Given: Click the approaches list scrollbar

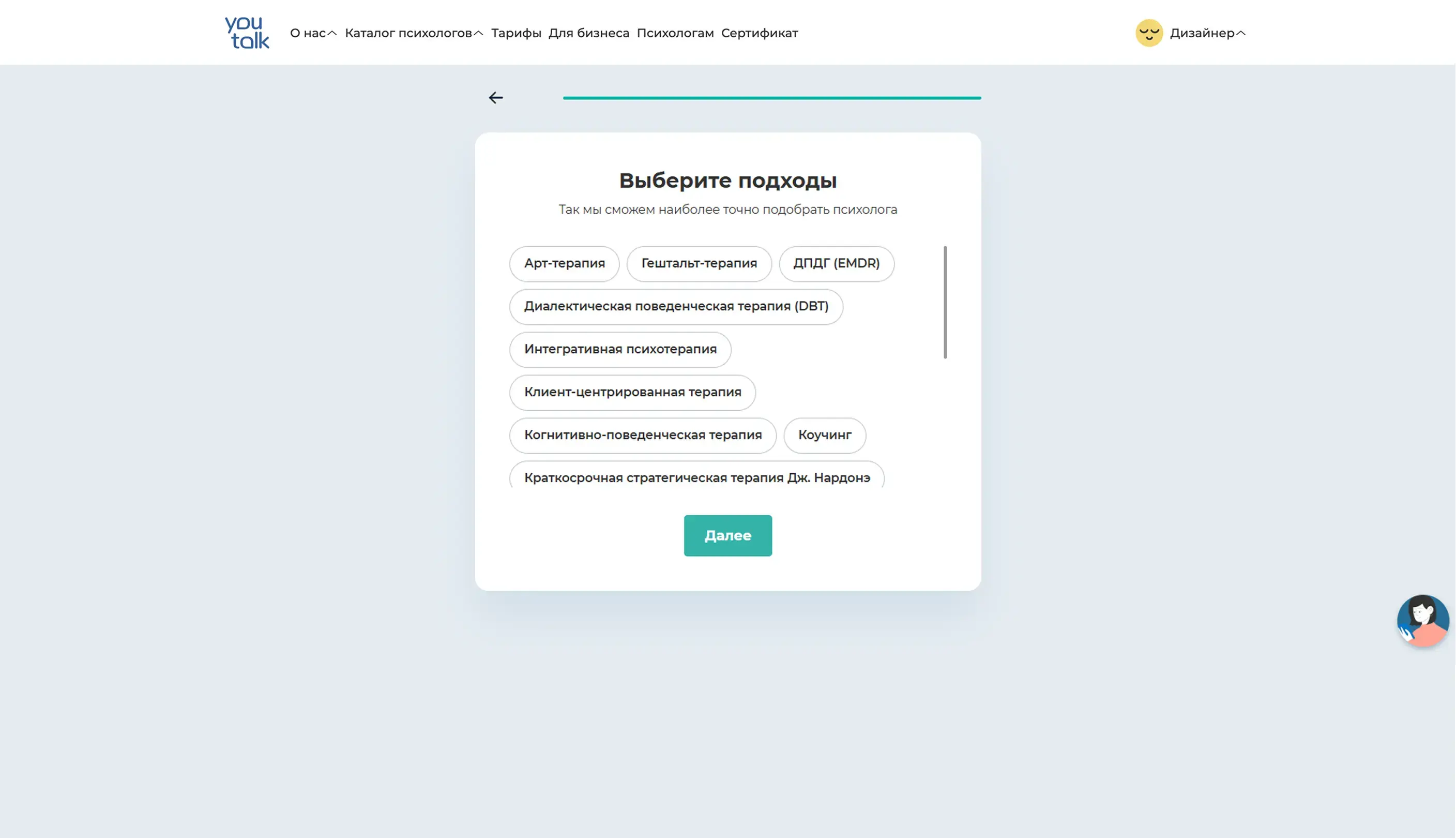Looking at the screenshot, I should 945,302.
